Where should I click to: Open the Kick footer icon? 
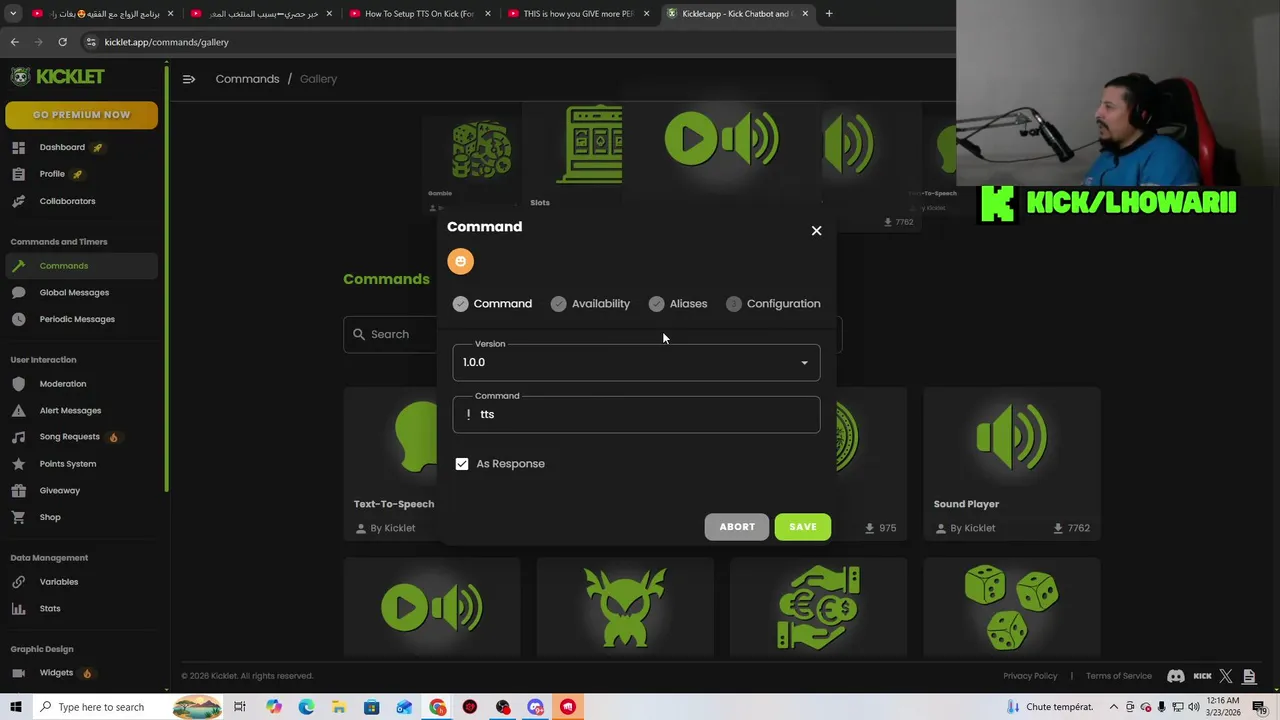(x=1203, y=676)
